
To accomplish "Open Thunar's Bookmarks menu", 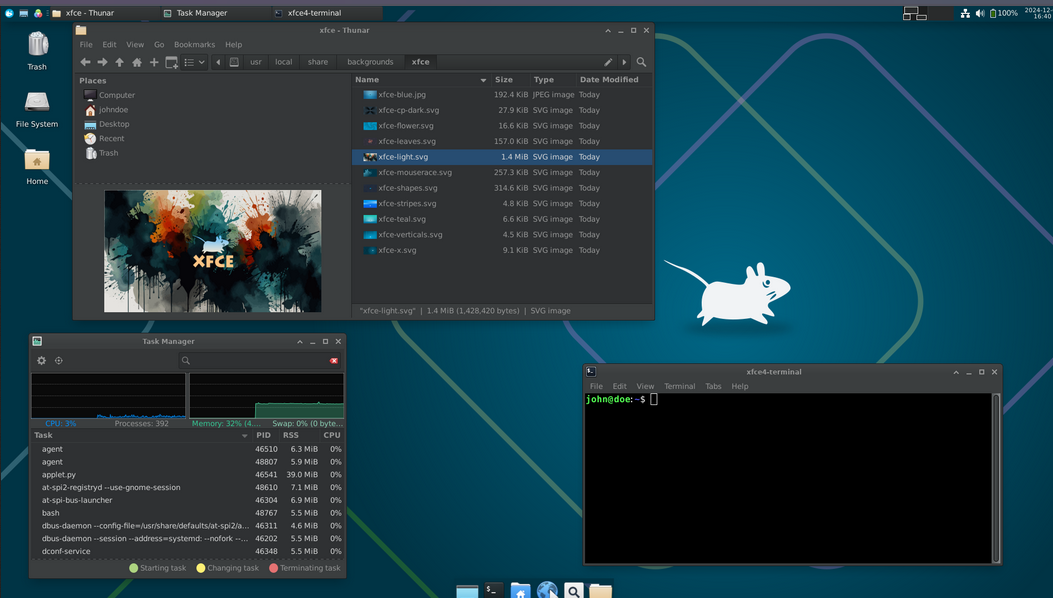I will (195, 45).
